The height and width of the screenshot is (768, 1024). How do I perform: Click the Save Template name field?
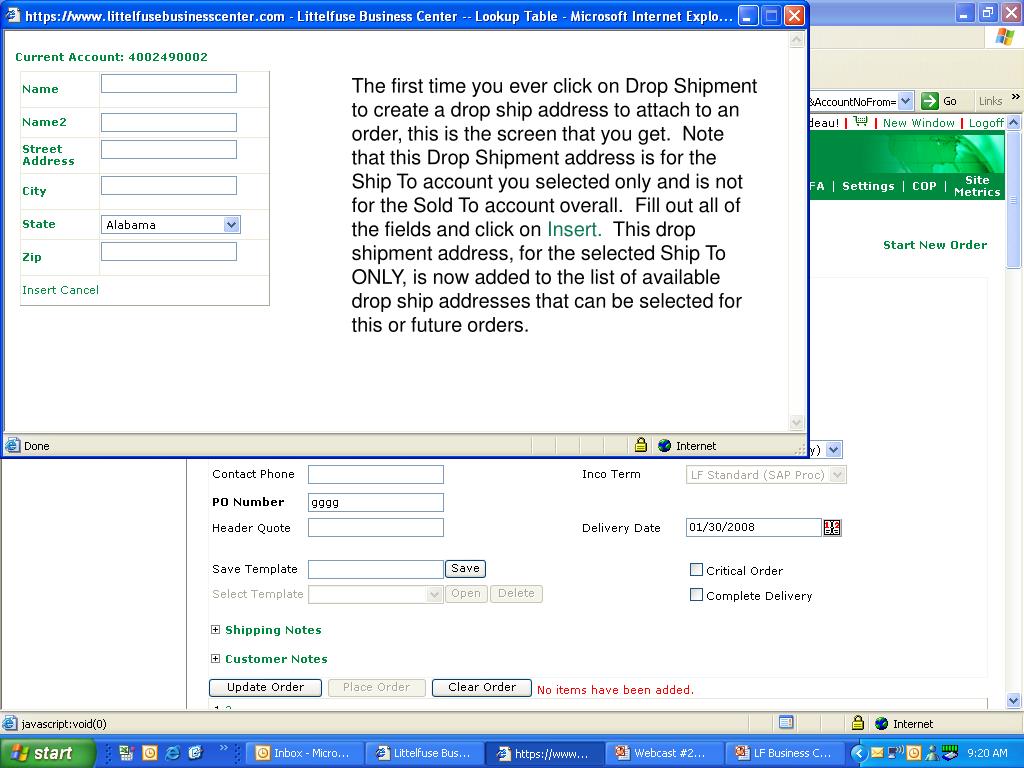[376, 569]
